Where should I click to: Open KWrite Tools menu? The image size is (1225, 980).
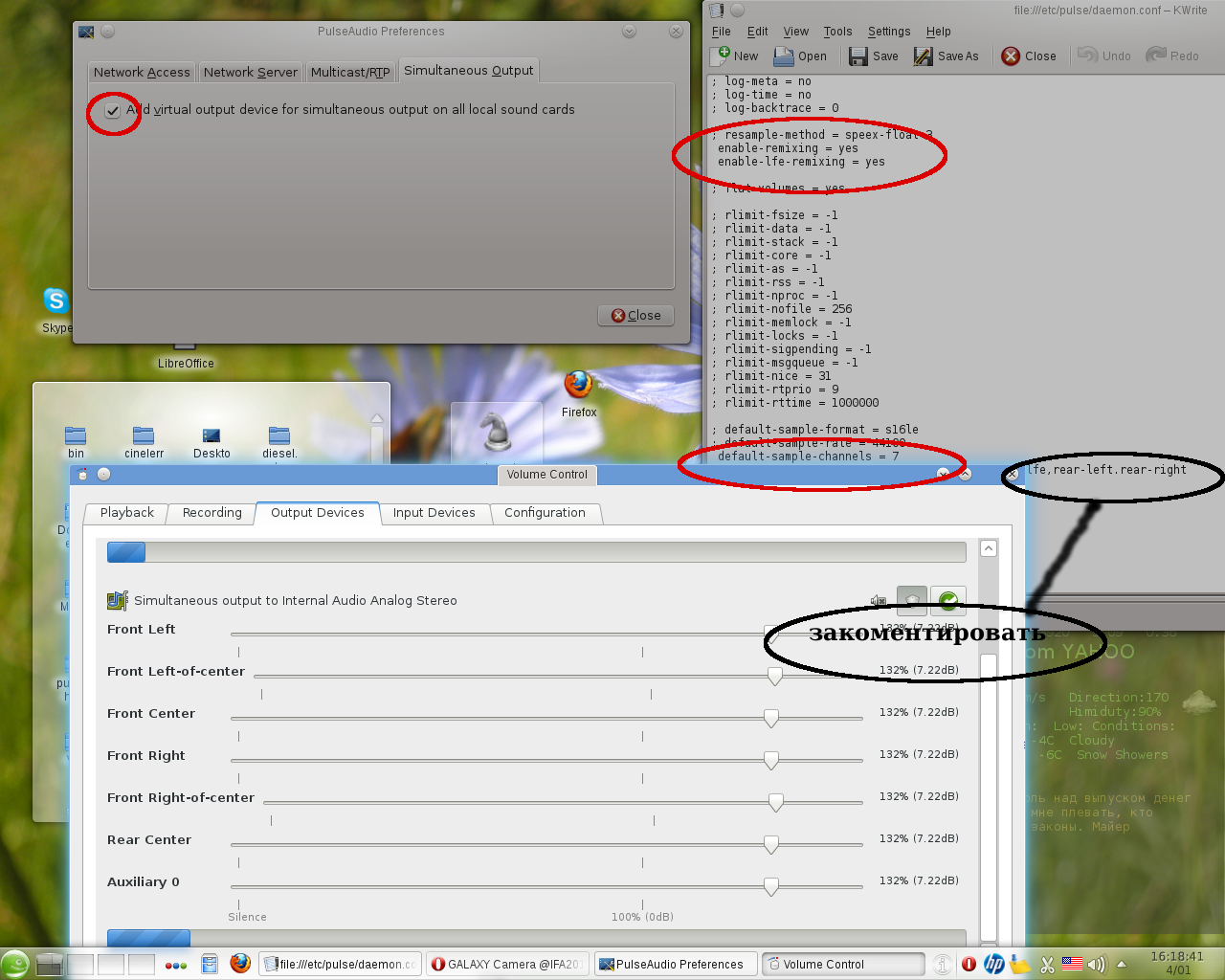[x=837, y=32]
